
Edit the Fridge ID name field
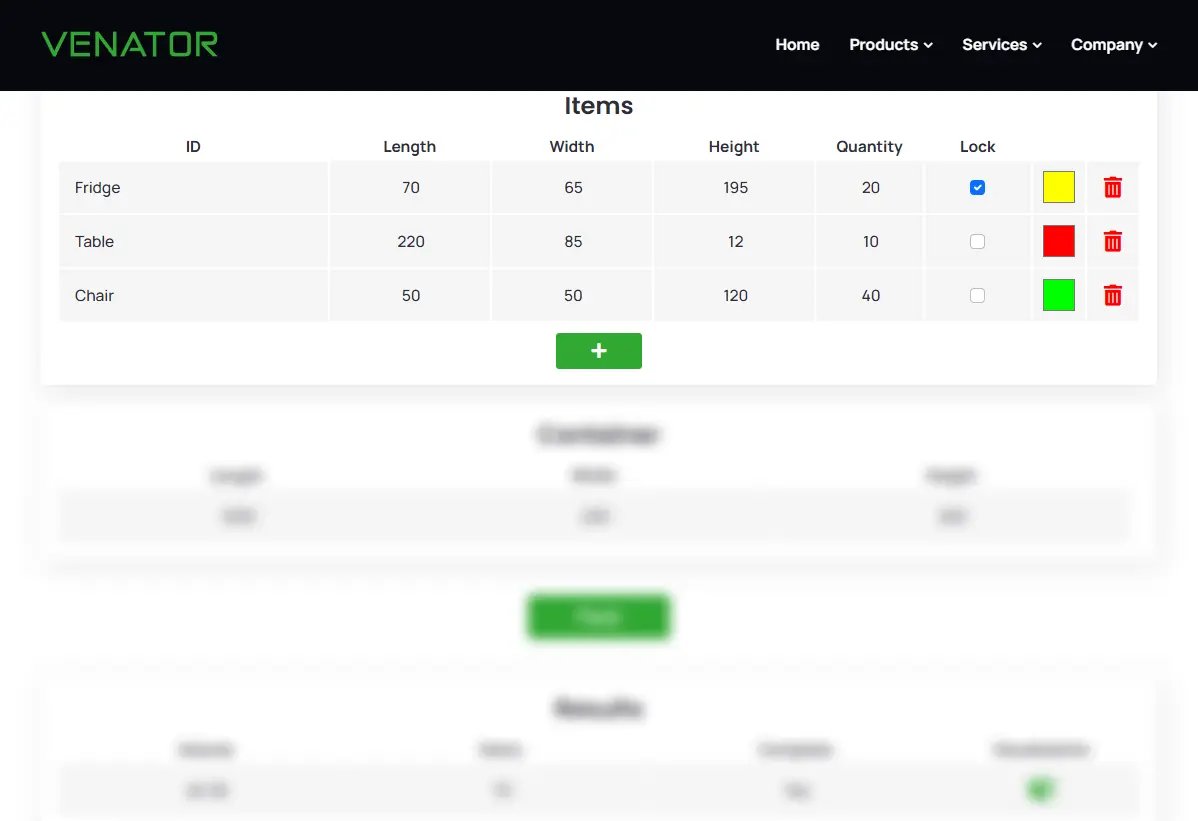pyautogui.click(x=193, y=188)
